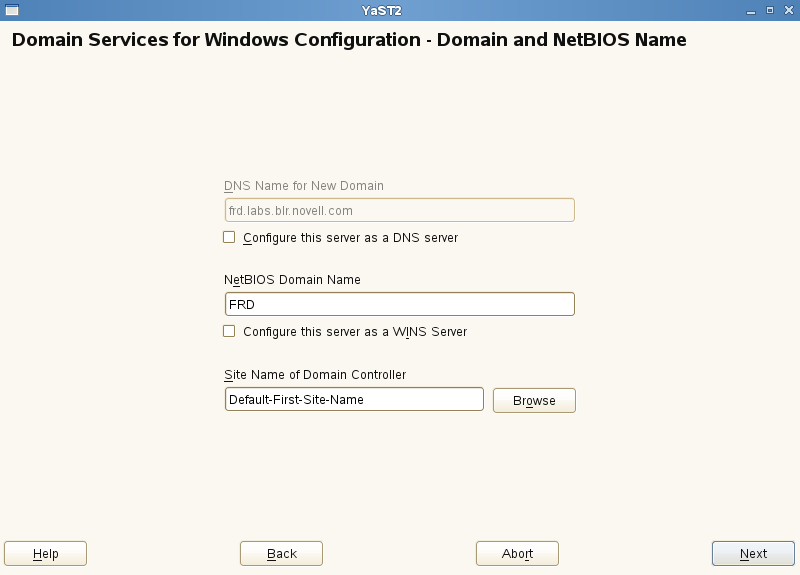The height and width of the screenshot is (575, 800).
Task: Go Back to the previous step
Action: [281, 554]
